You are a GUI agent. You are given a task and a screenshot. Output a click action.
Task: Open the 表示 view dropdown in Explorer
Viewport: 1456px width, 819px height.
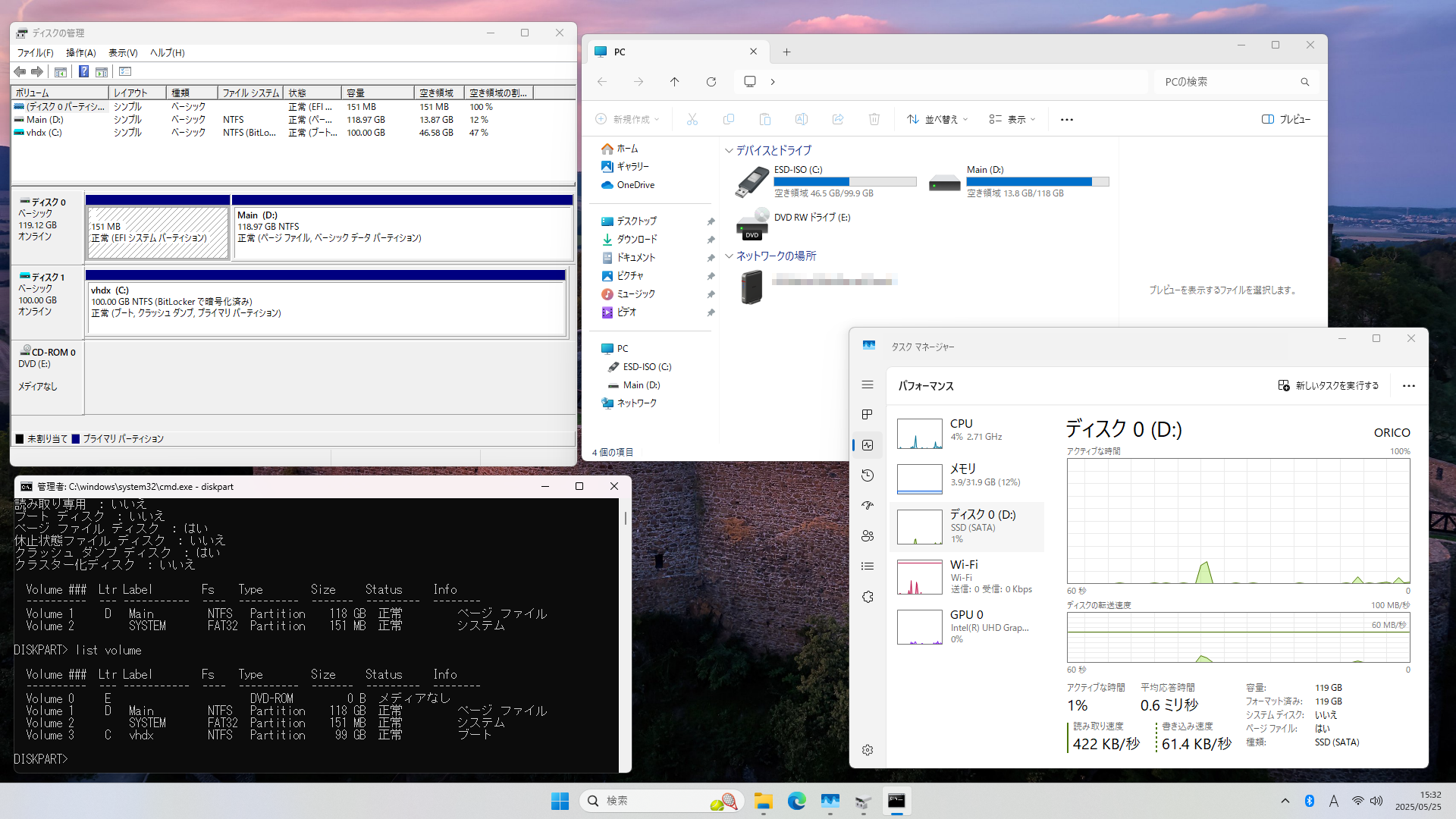pyautogui.click(x=1012, y=119)
